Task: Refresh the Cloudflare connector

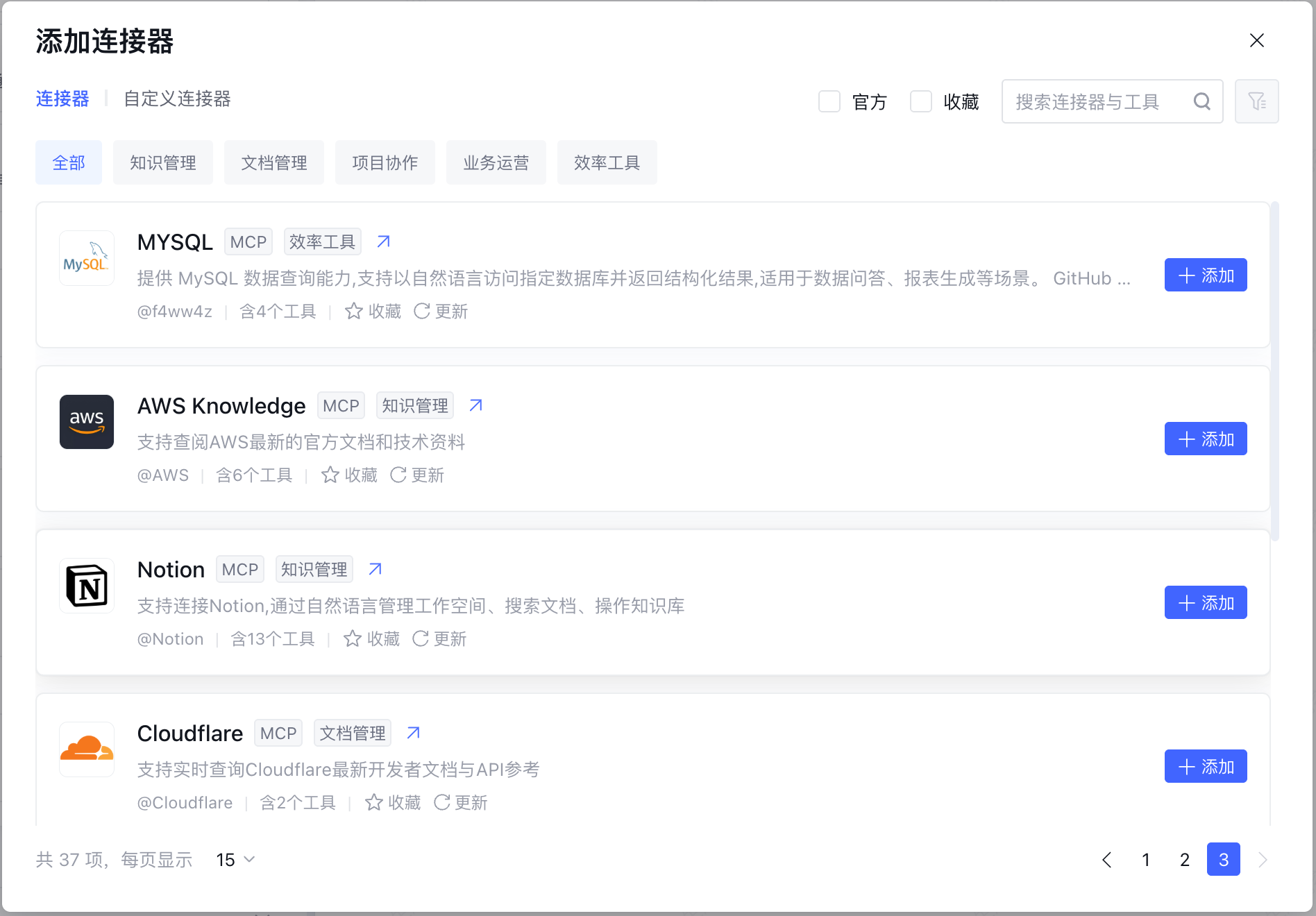Action: point(460,802)
